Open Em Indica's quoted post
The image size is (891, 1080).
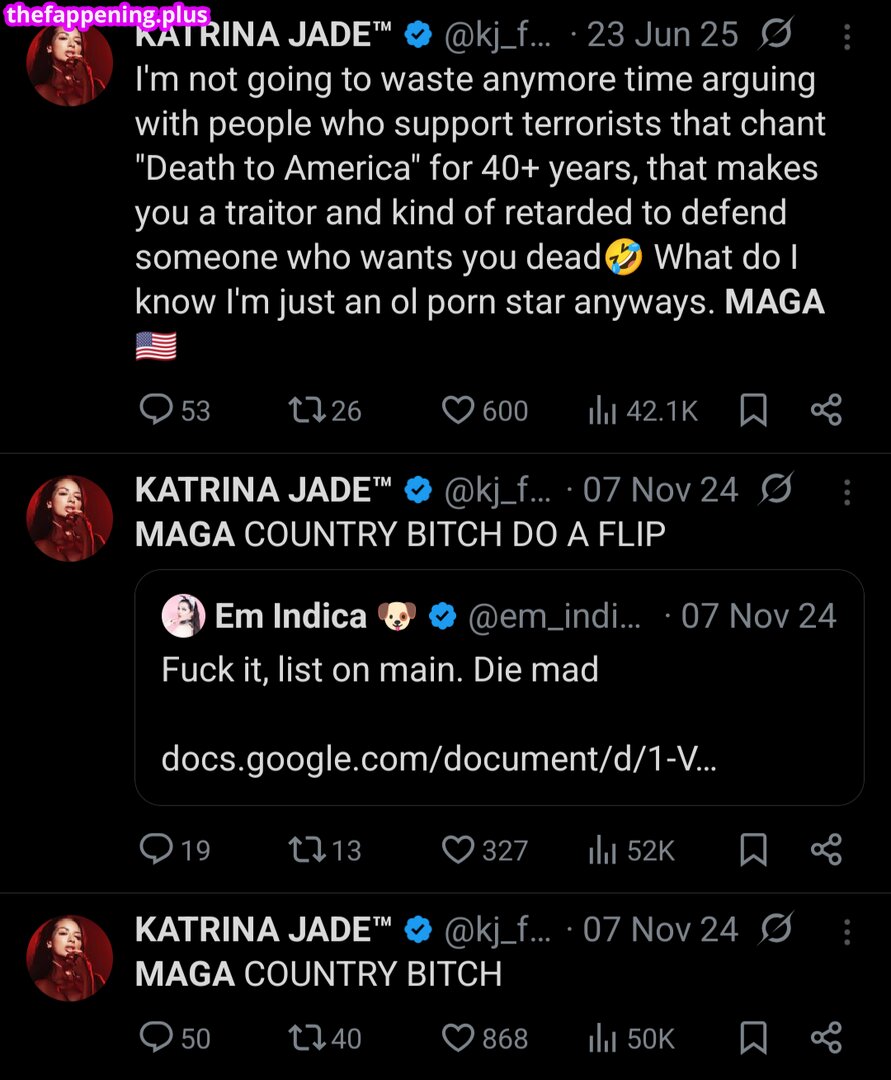pos(498,690)
